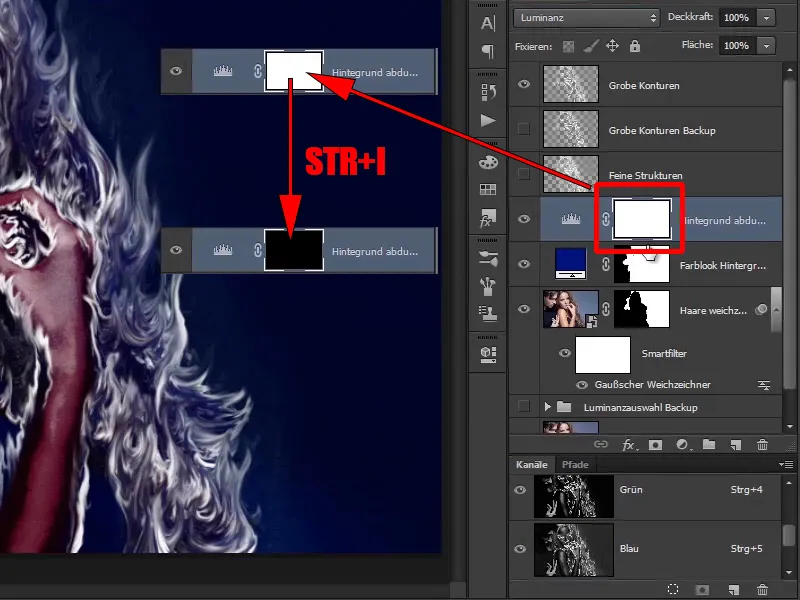This screenshot has width=800, height=600.
Task: Create a new channel
Action: 733,590
